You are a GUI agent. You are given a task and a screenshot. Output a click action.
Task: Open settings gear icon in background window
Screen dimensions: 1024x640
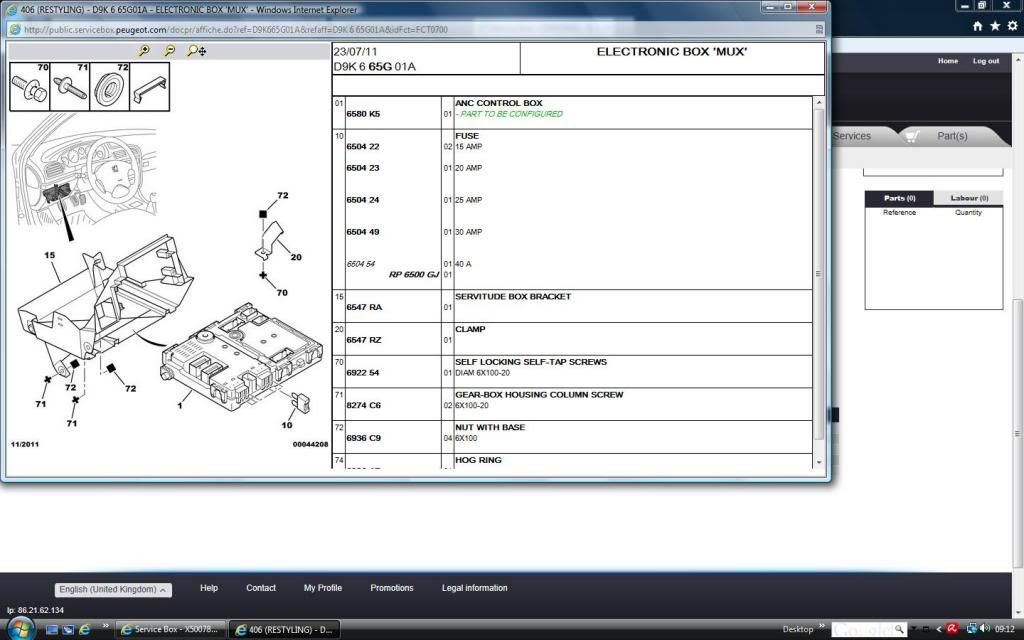point(1012,25)
